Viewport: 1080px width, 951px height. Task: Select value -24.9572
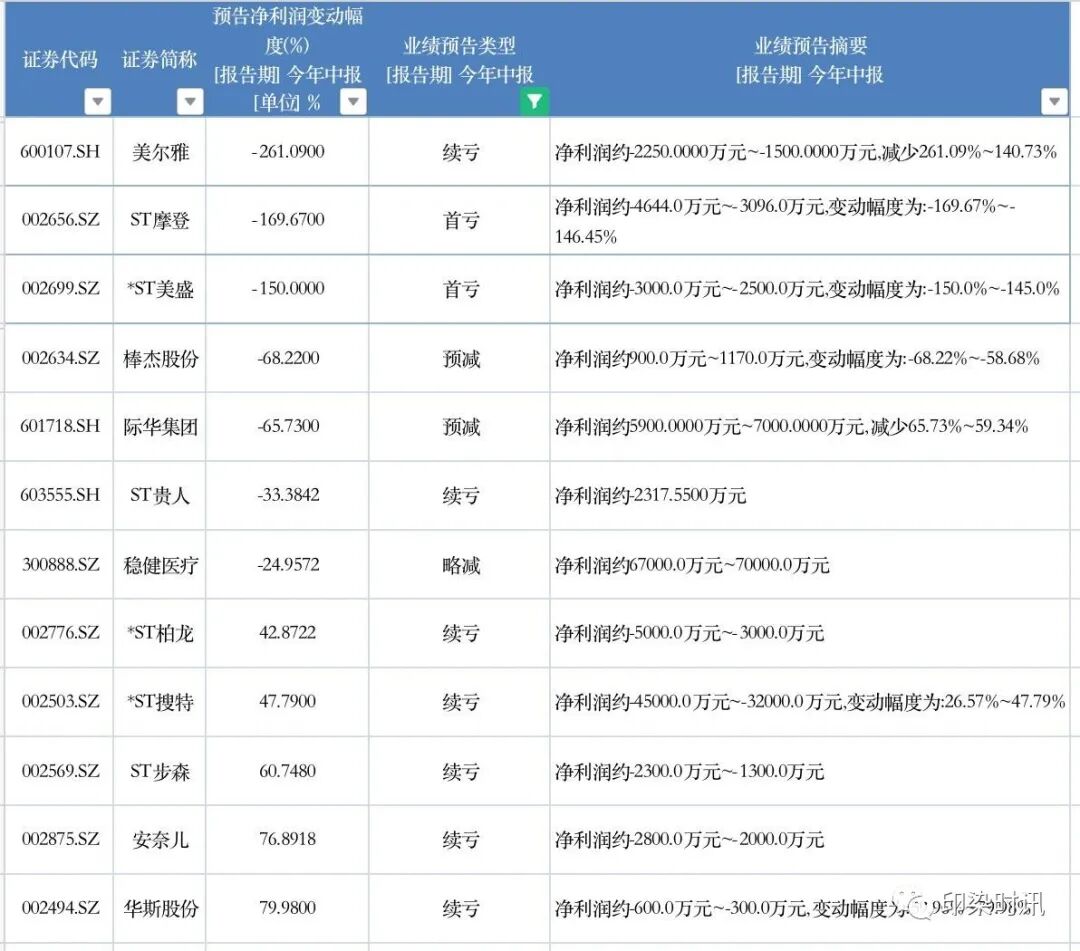pyautogui.click(x=287, y=565)
